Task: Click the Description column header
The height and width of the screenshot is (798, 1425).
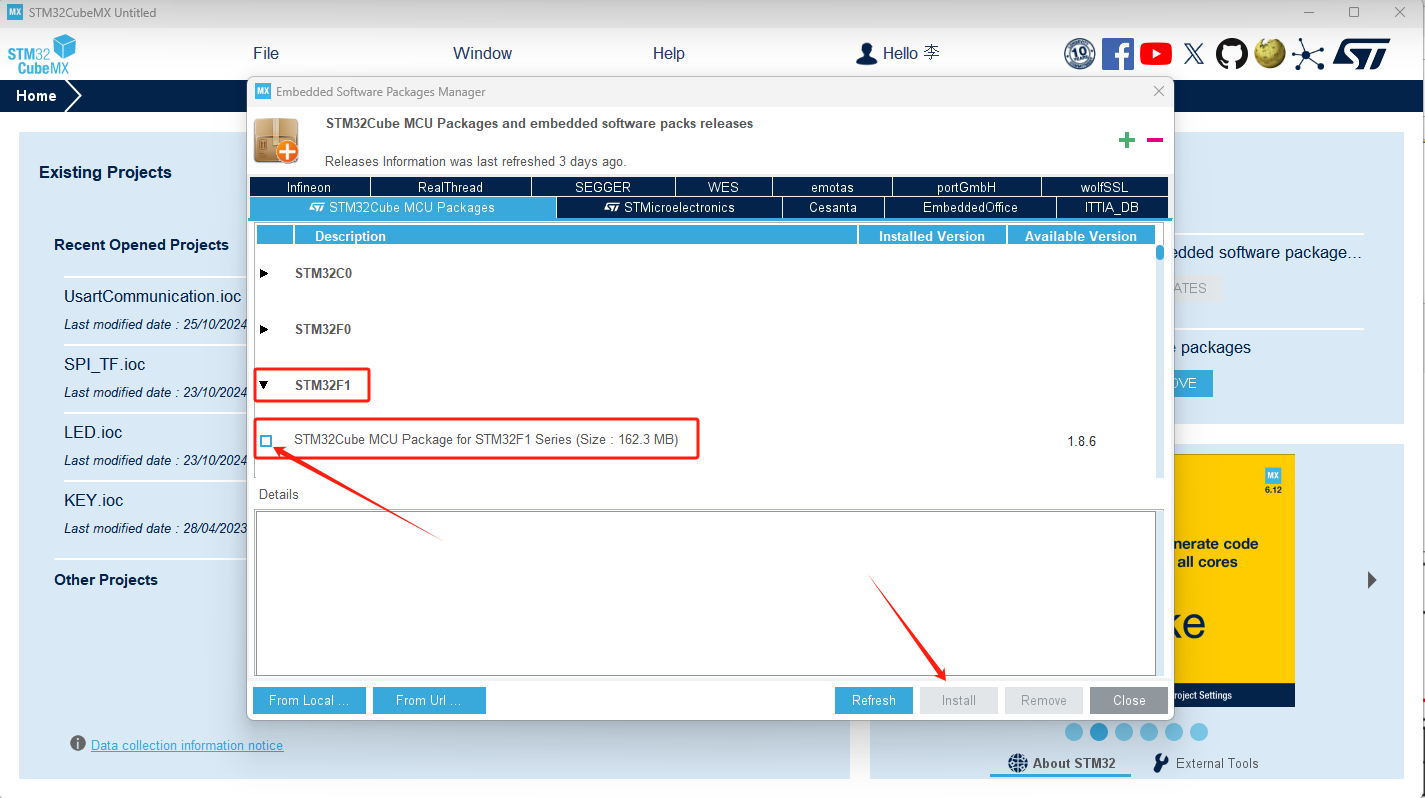Action: point(575,236)
